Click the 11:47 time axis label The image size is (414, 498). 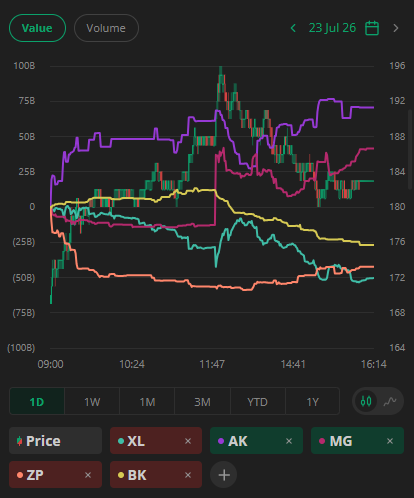click(x=212, y=364)
